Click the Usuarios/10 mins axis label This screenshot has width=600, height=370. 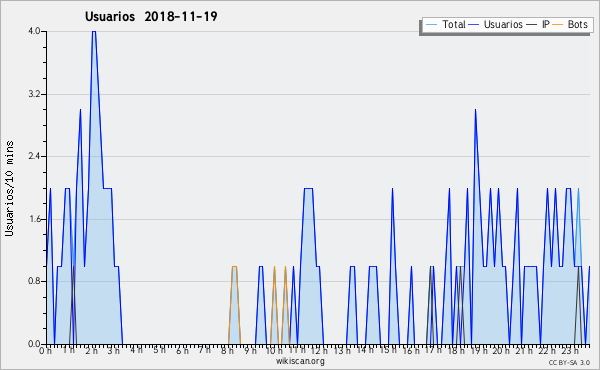[x=9, y=189]
